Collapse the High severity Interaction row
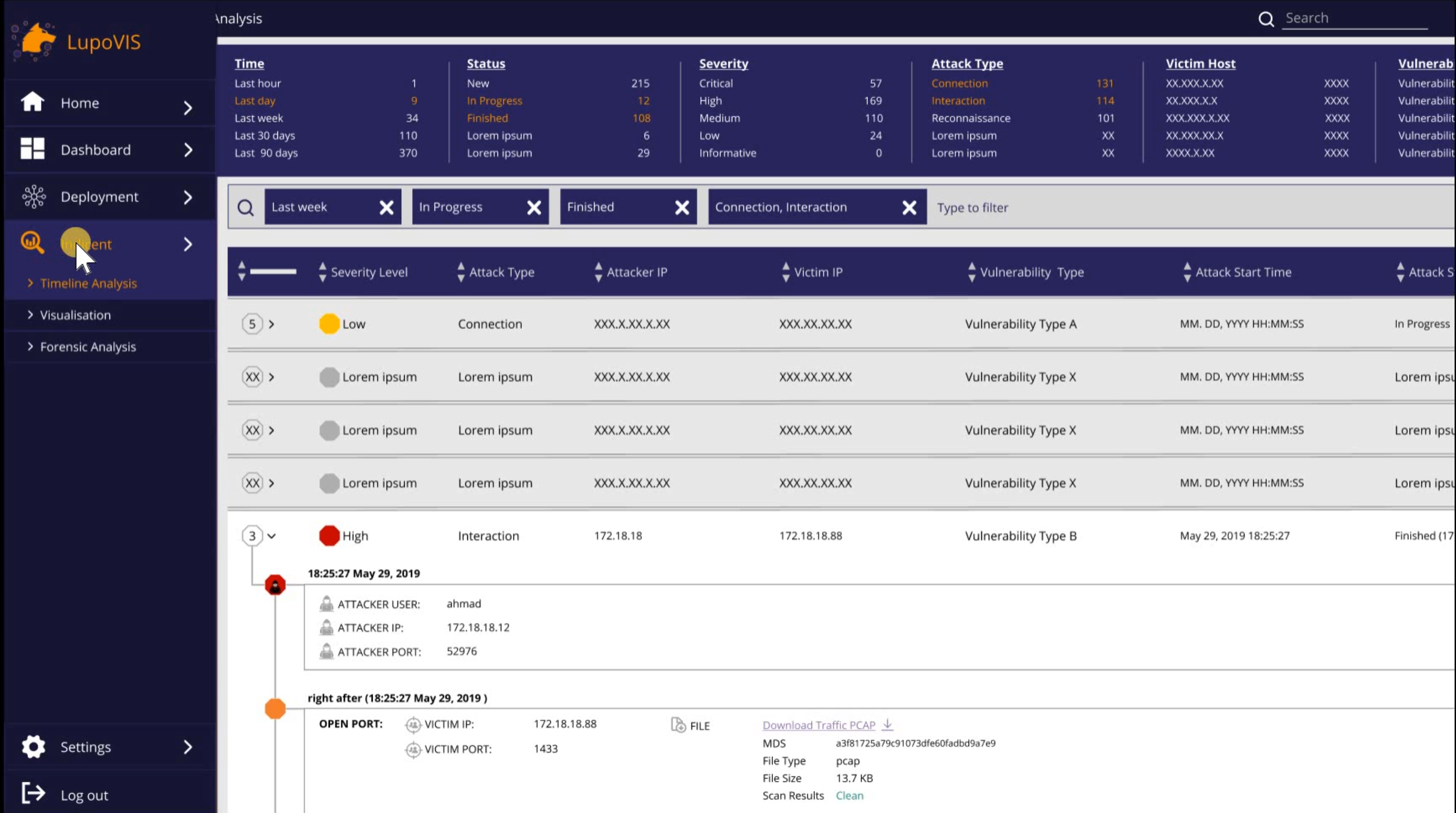 coord(272,536)
